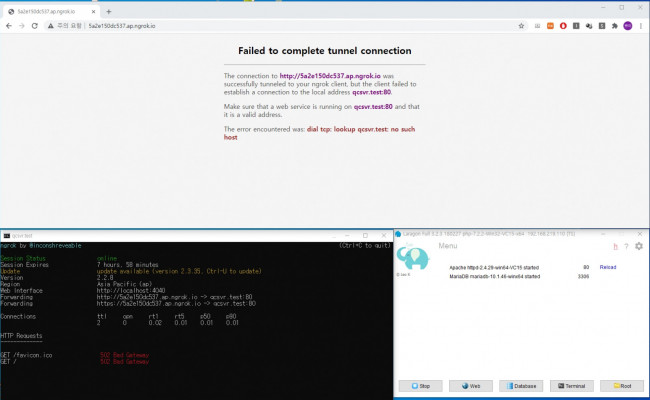The height and width of the screenshot is (400, 650).
Task: Click the browser forward arrow
Action: point(22,26)
